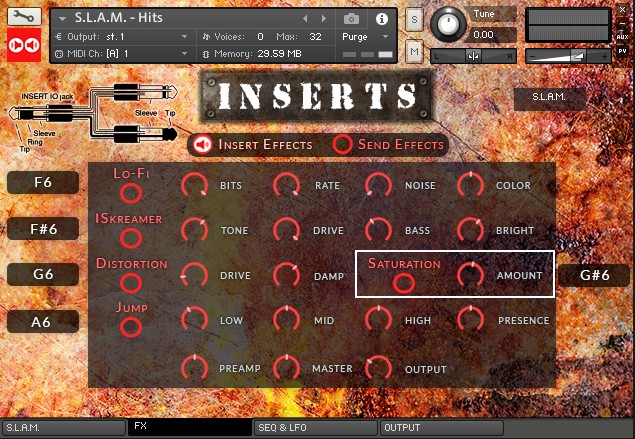Click the Distortion DAMP knob

tap(286, 275)
